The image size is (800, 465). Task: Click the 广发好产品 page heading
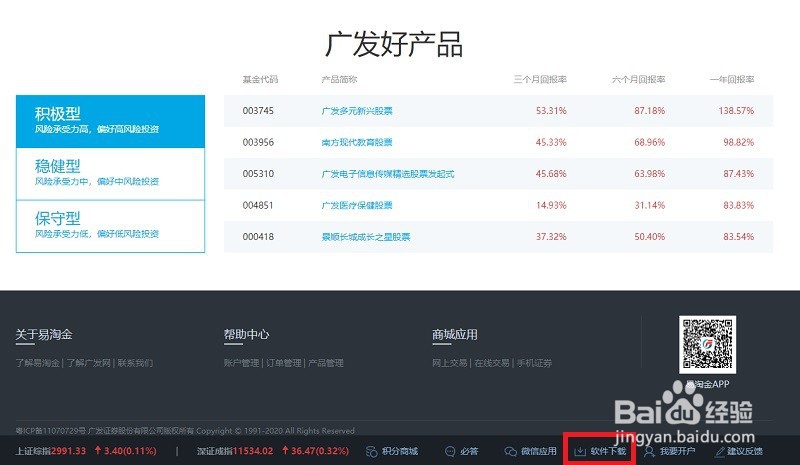(394, 44)
